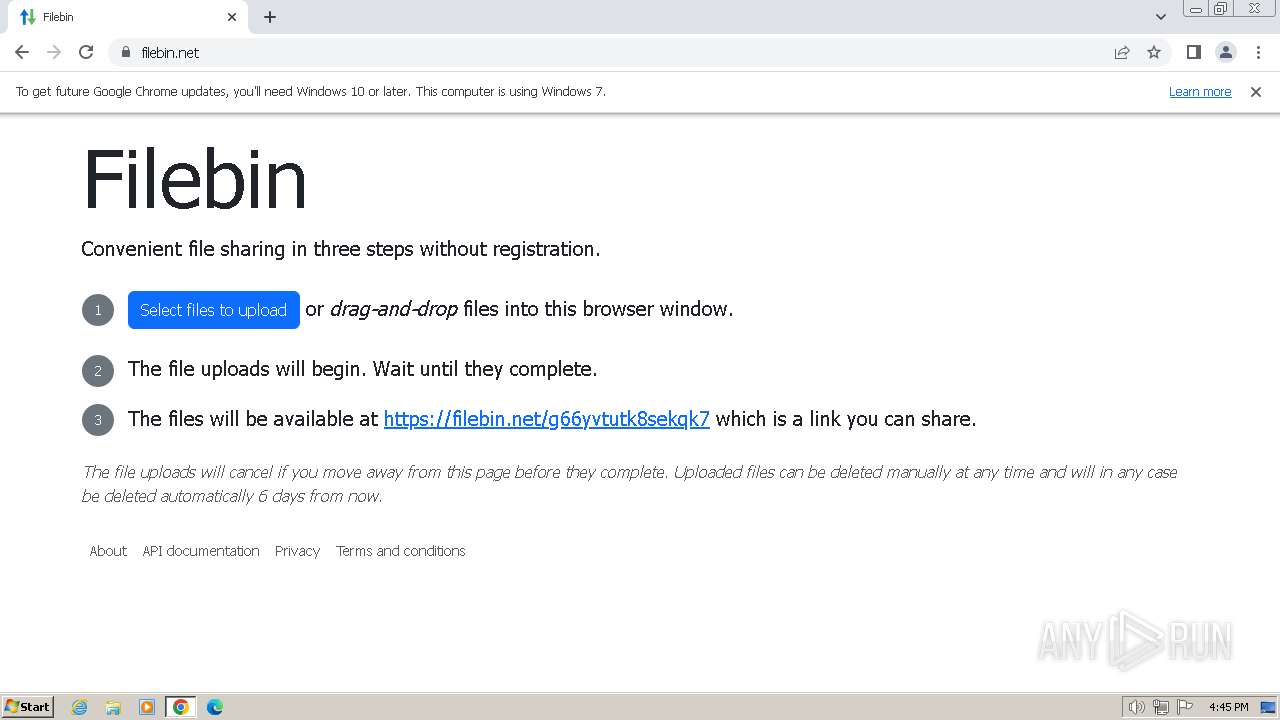This screenshot has width=1280, height=720.
Task: Bookmark this tab with the star icon
Action: (1154, 52)
